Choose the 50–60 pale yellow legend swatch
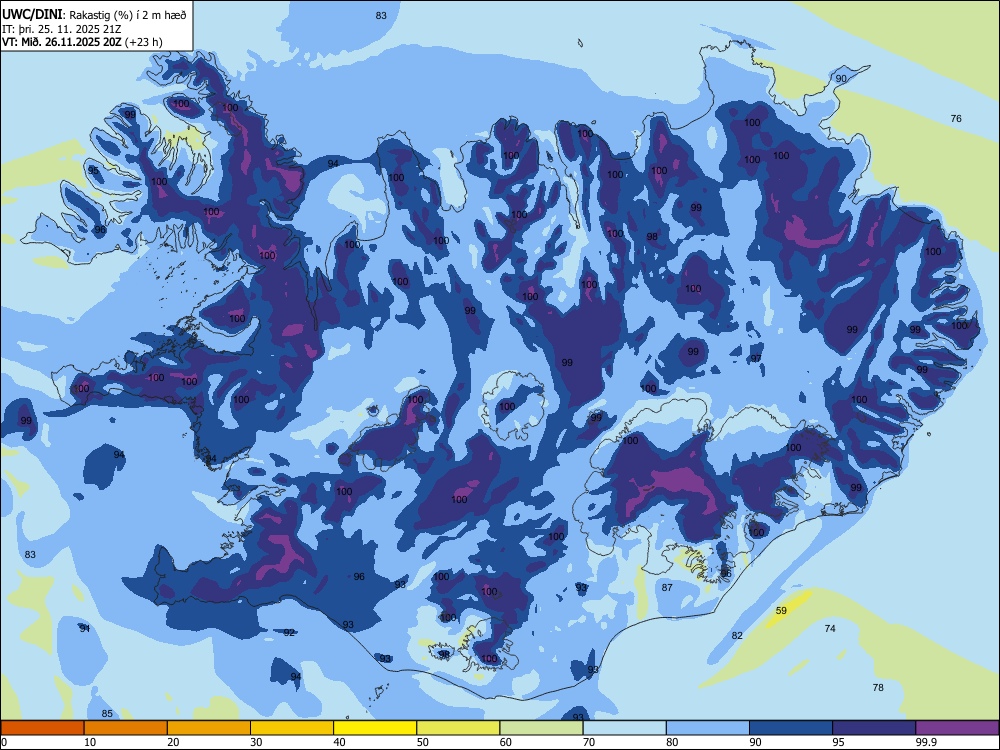This screenshot has width=1000, height=750. (458, 728)
